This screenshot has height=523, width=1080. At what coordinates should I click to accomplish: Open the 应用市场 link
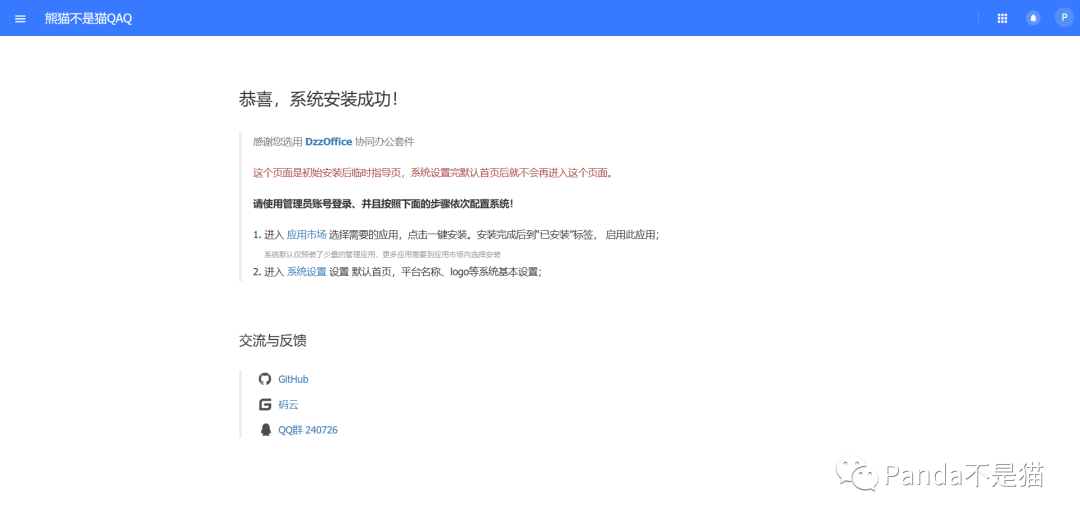click(307, 235)
